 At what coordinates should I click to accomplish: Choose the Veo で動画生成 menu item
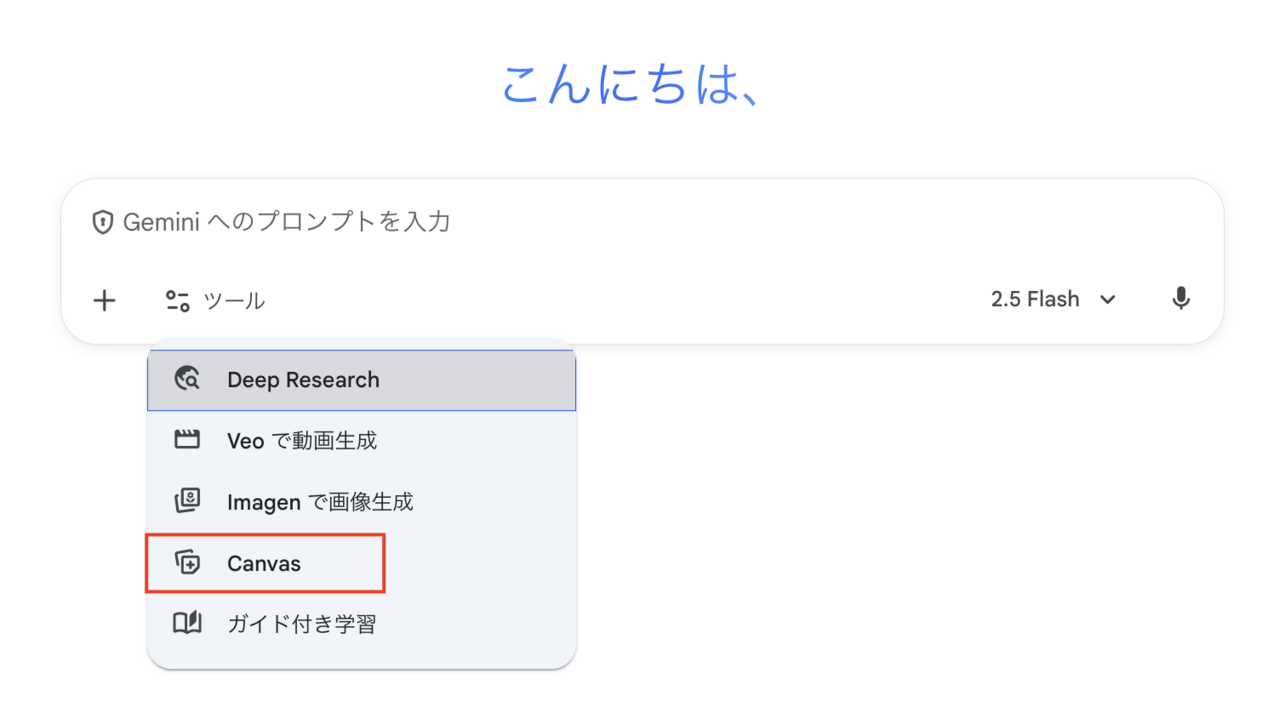(x=302, y=440)
